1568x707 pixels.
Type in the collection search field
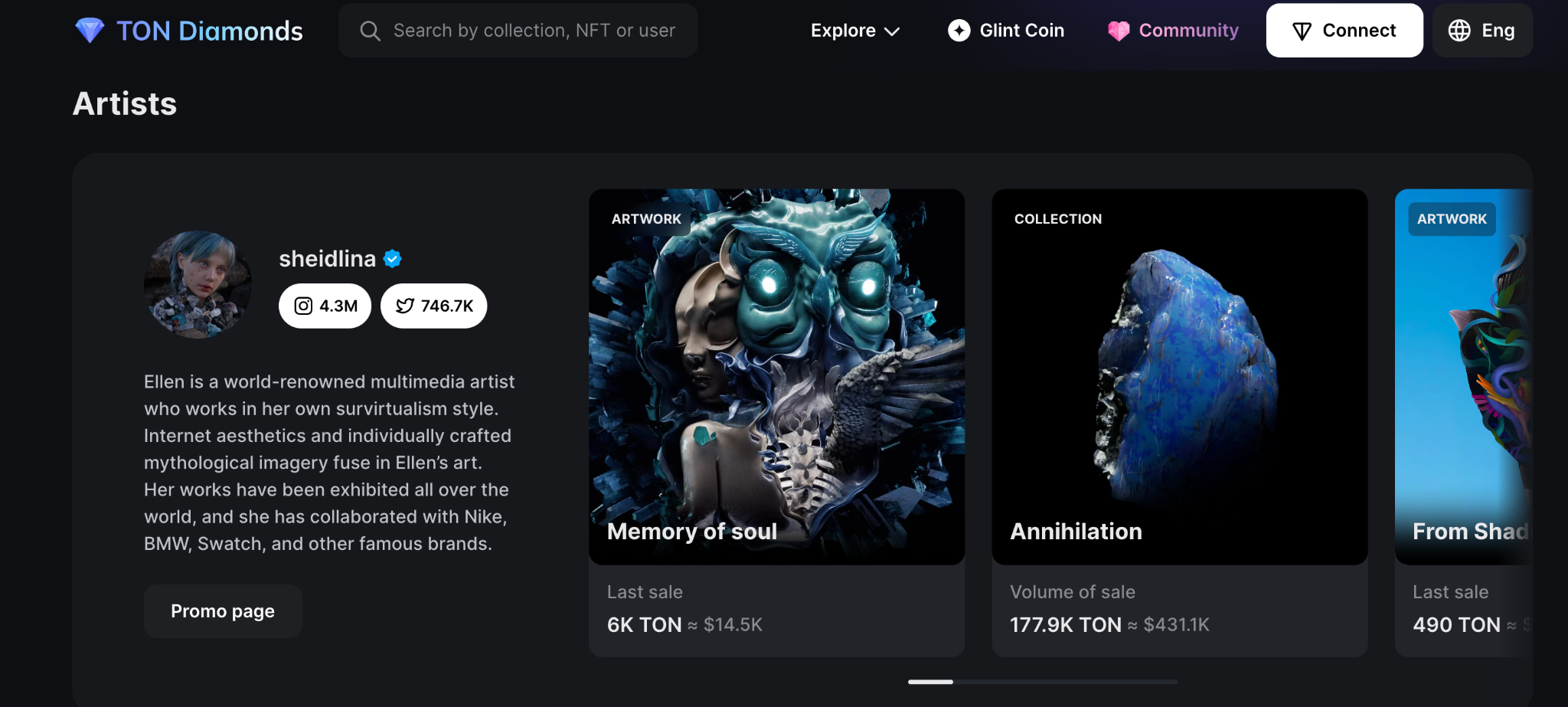pos(534,31)
